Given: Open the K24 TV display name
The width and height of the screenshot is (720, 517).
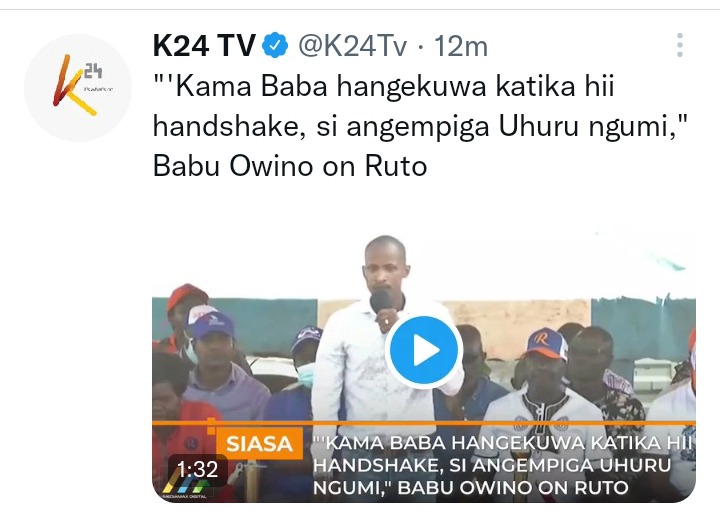Looking at the screenshot, I should point(204,45).
